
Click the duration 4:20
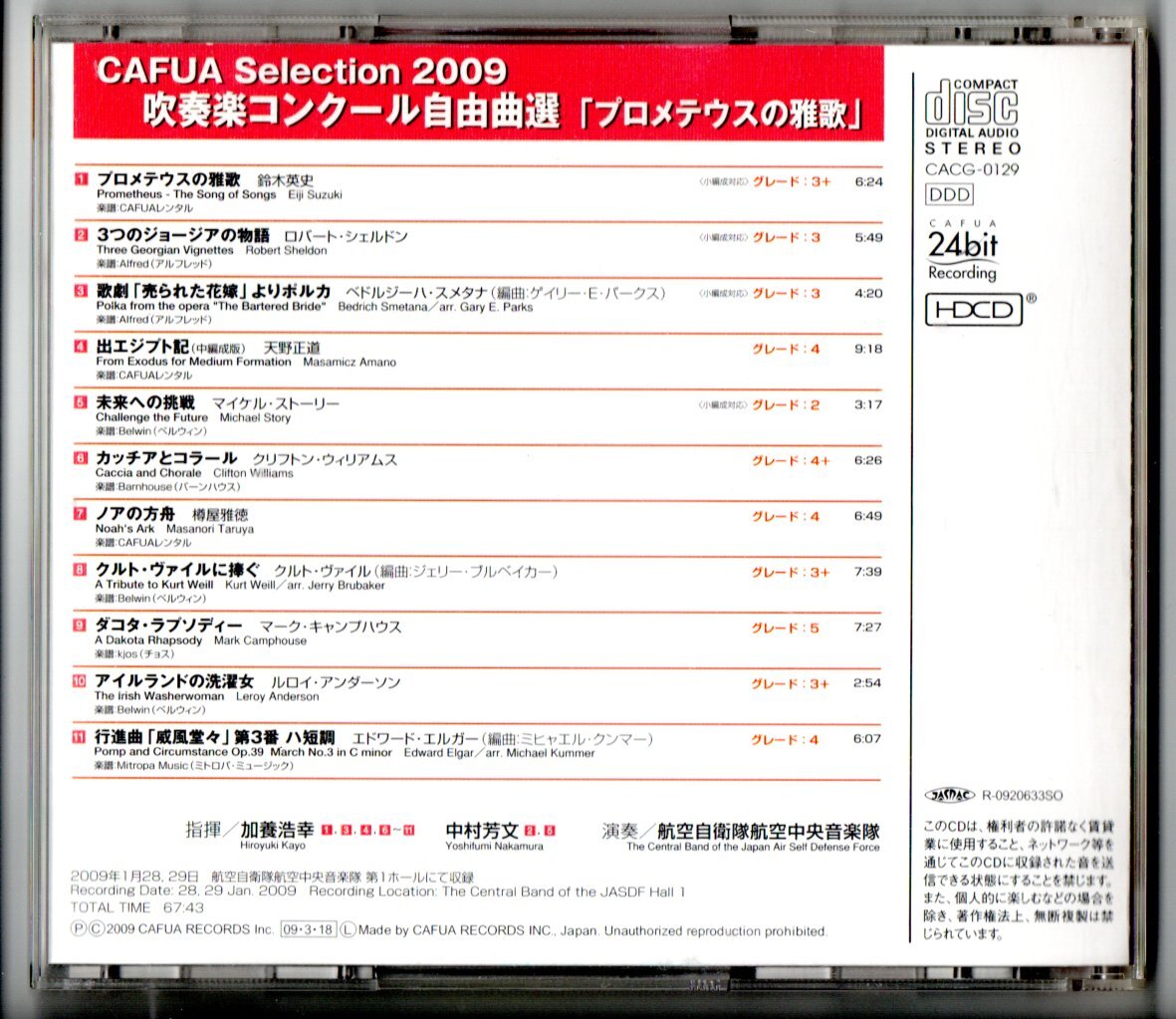tap(868, 293)
